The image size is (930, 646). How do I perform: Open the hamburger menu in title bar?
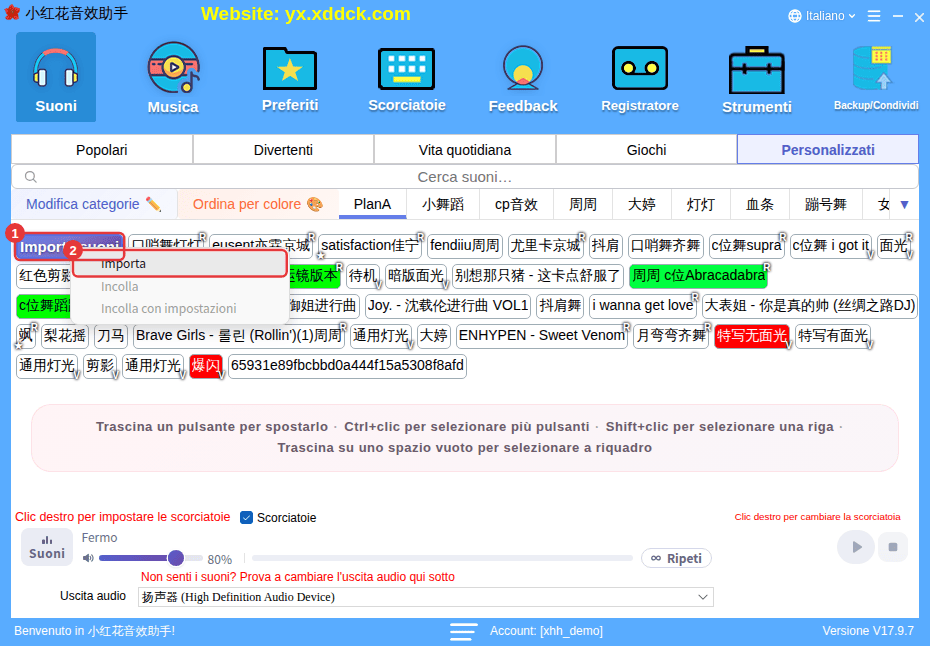[874, 16]
